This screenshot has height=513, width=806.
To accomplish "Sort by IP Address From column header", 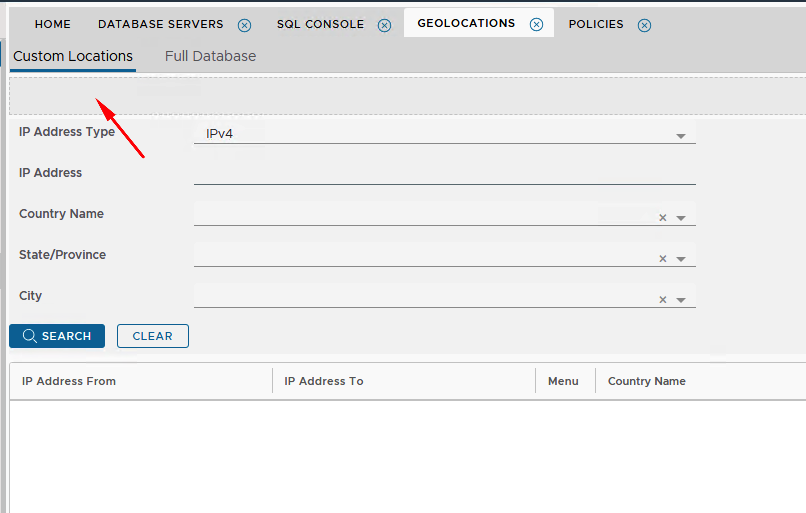I will [x=69, y=381].
